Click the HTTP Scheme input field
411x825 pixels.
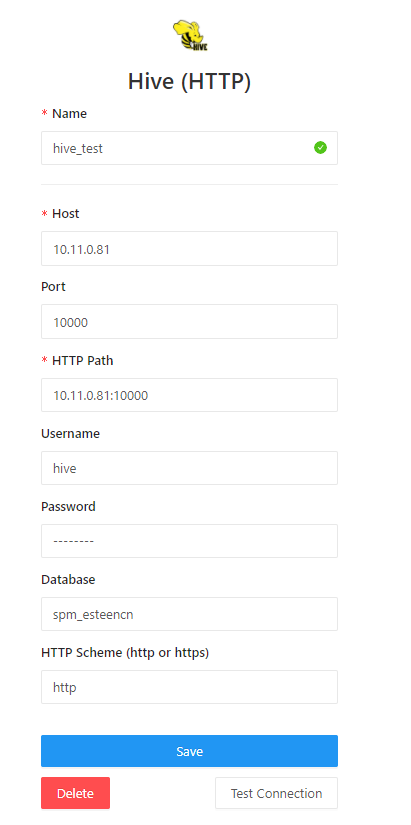coord(189,687)
